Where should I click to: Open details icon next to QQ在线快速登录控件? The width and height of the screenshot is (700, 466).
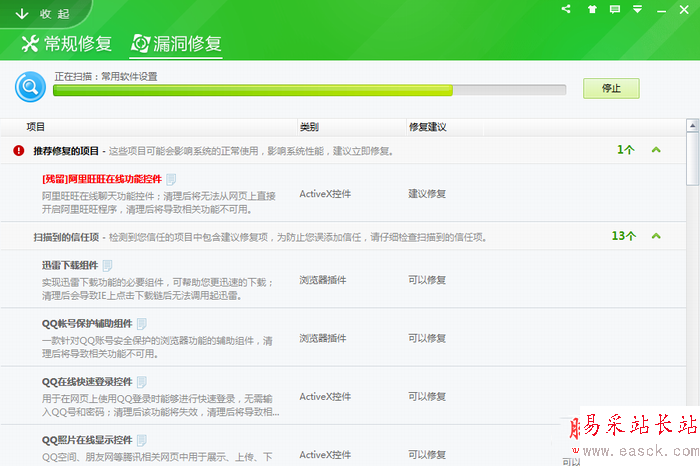coord(142,382)
